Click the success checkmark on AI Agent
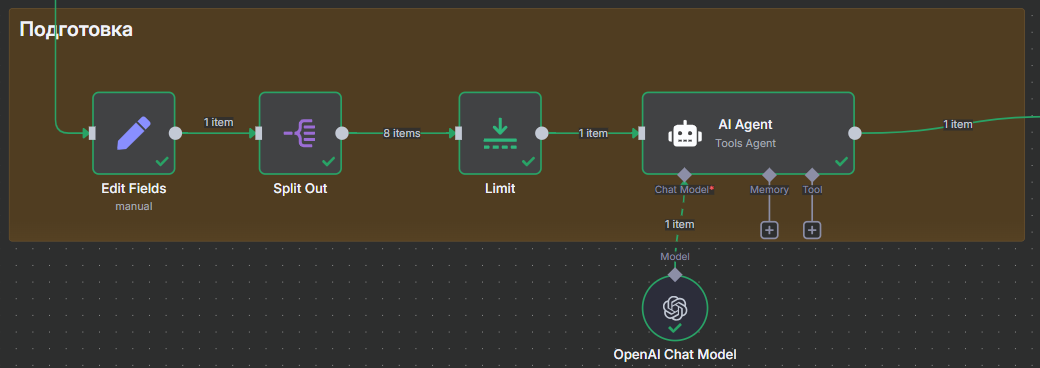1040x368 pixels. point(841,161)
